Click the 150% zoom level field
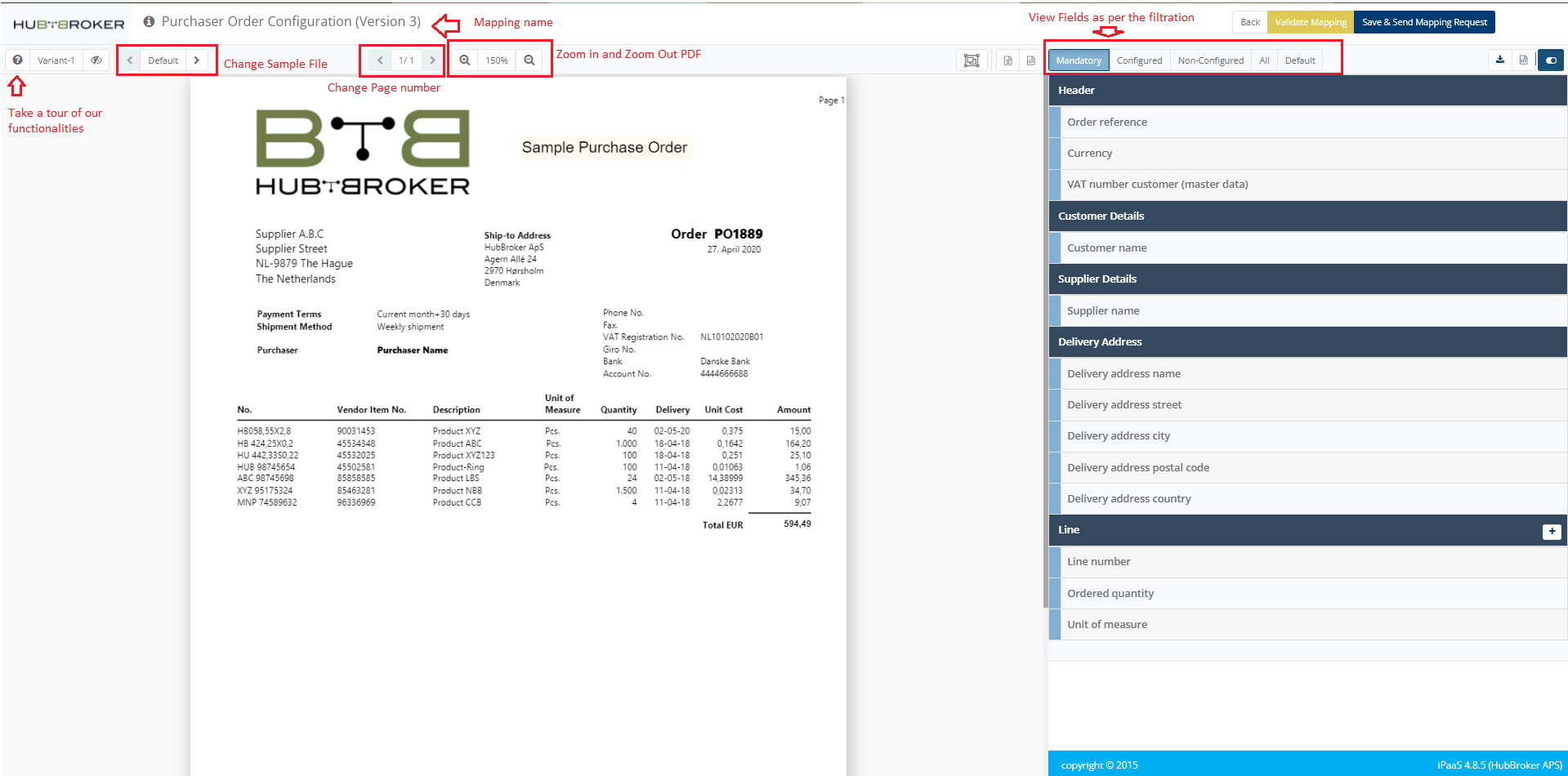Image resolution: width=1568 pixels, height=776 pixels. point(497,60)
